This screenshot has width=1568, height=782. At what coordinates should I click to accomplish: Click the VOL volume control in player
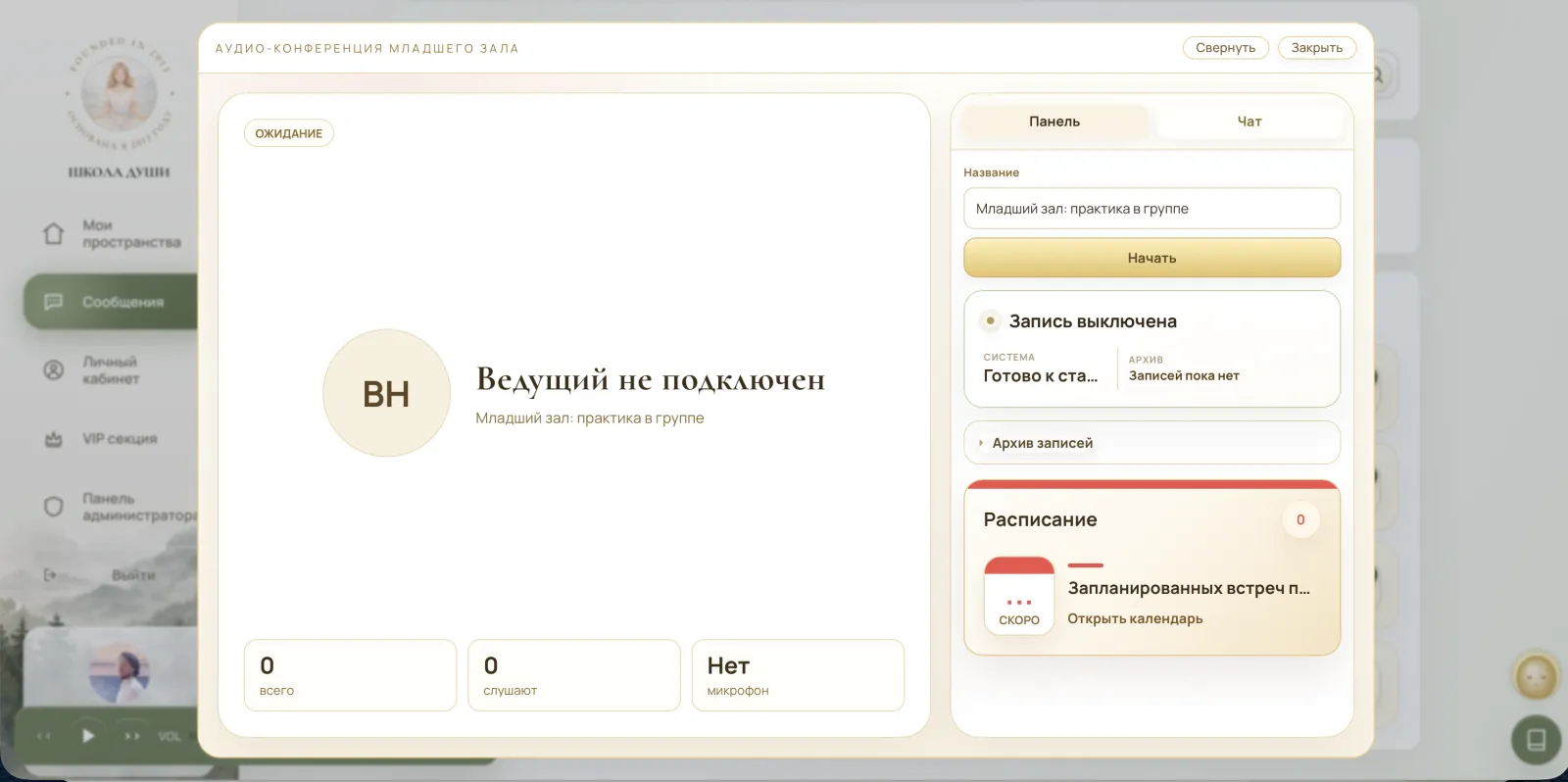(x=170, y=736)
